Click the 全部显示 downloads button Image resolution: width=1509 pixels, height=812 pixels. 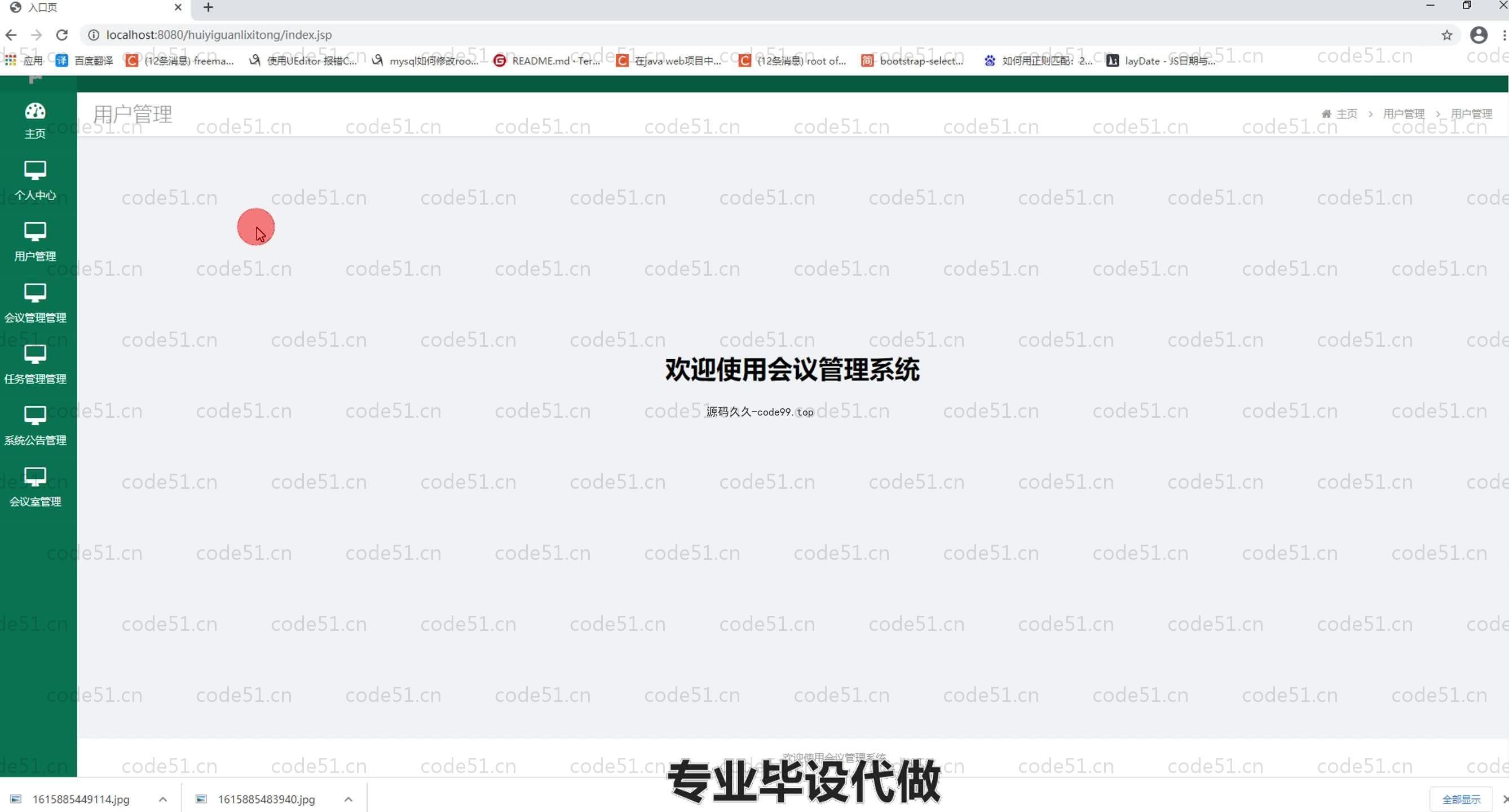point(1461,799)
